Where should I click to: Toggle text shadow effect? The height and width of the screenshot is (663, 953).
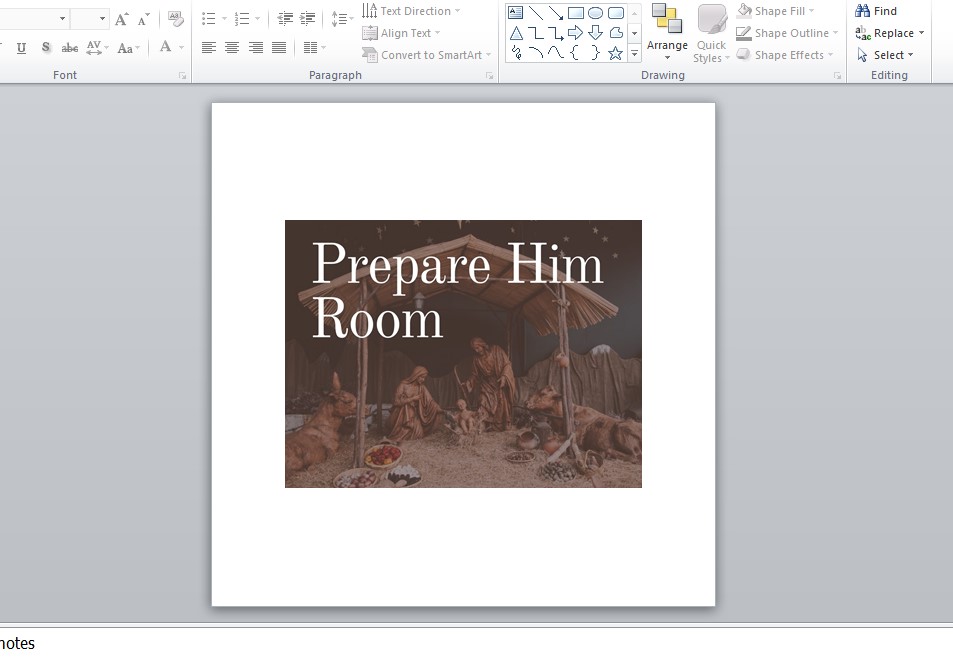click(x=46, y=47)
